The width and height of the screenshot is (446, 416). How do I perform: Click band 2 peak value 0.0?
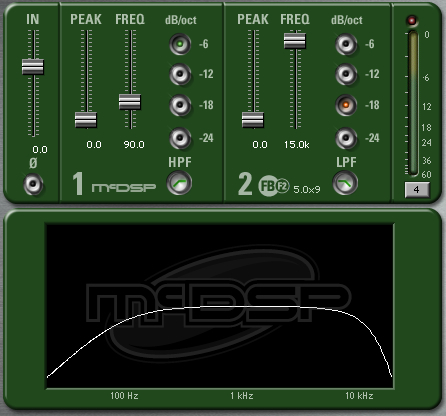pyautogui.click(x=260, y=145)
